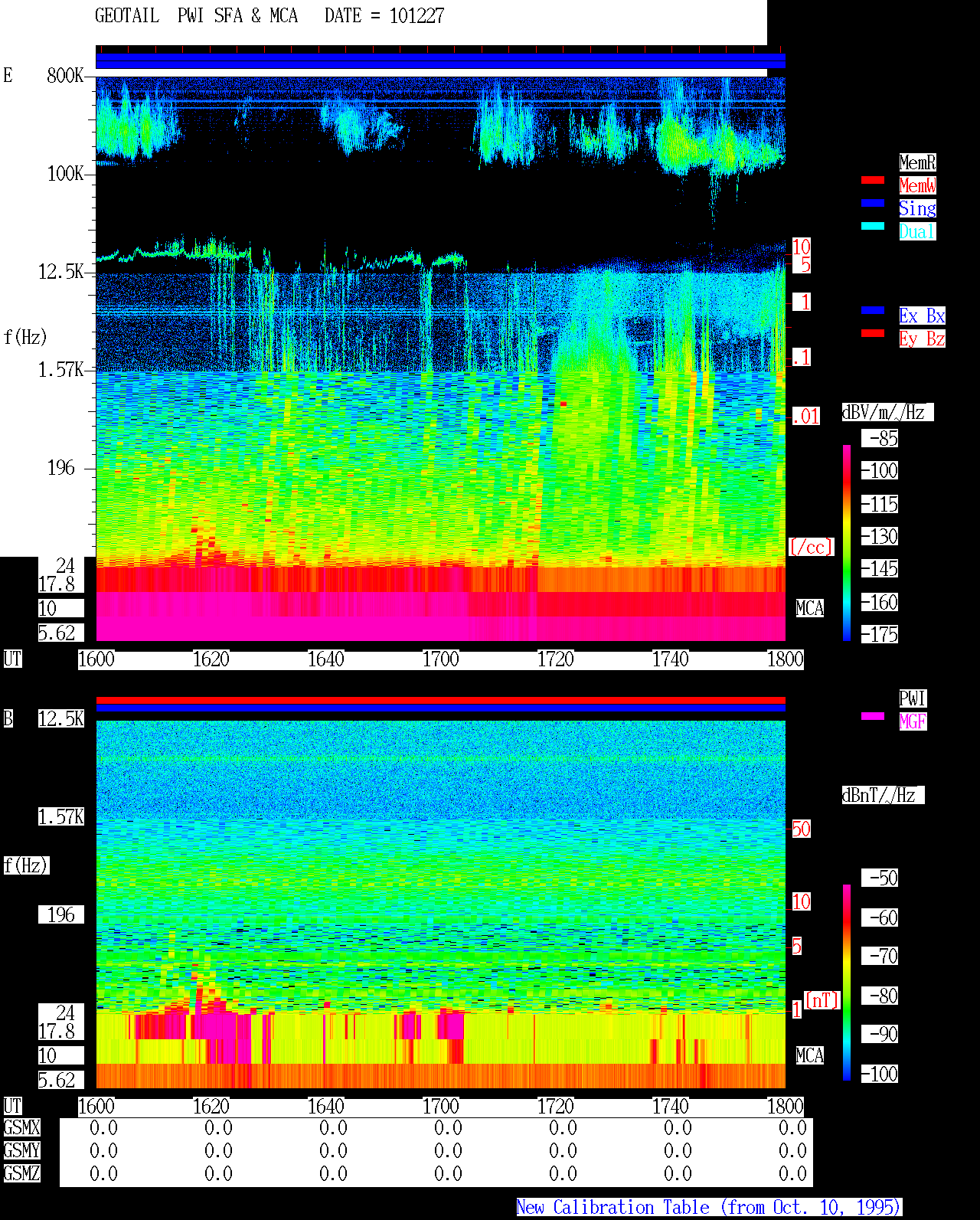
Task: Click the MCA label beside the E panel
Action: pos(810,608)
